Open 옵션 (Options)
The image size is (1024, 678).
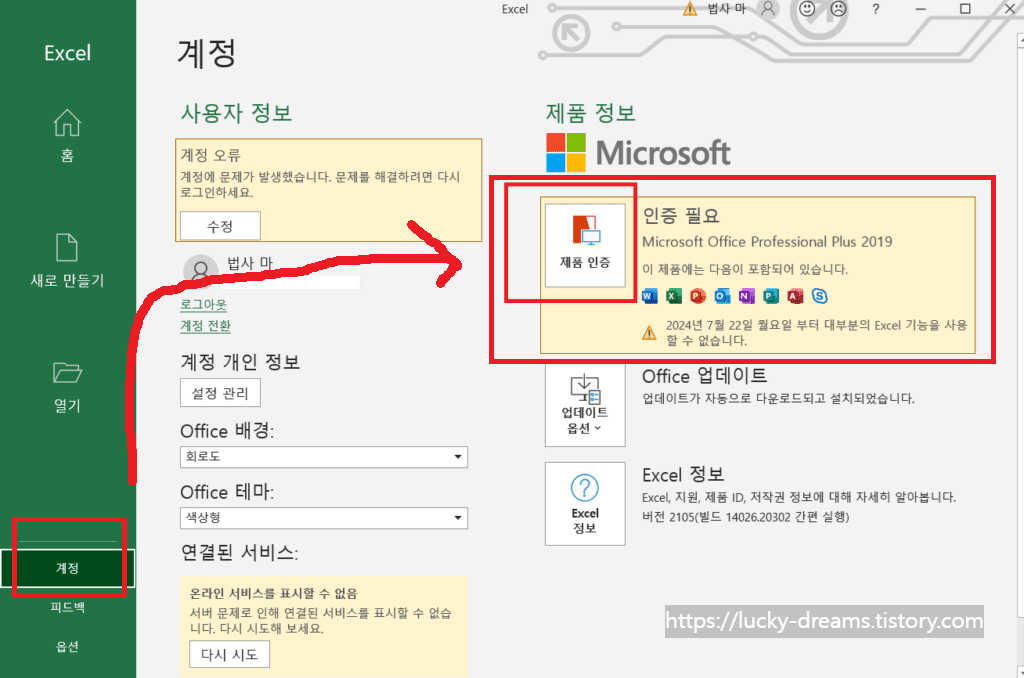tap(67, 647)
